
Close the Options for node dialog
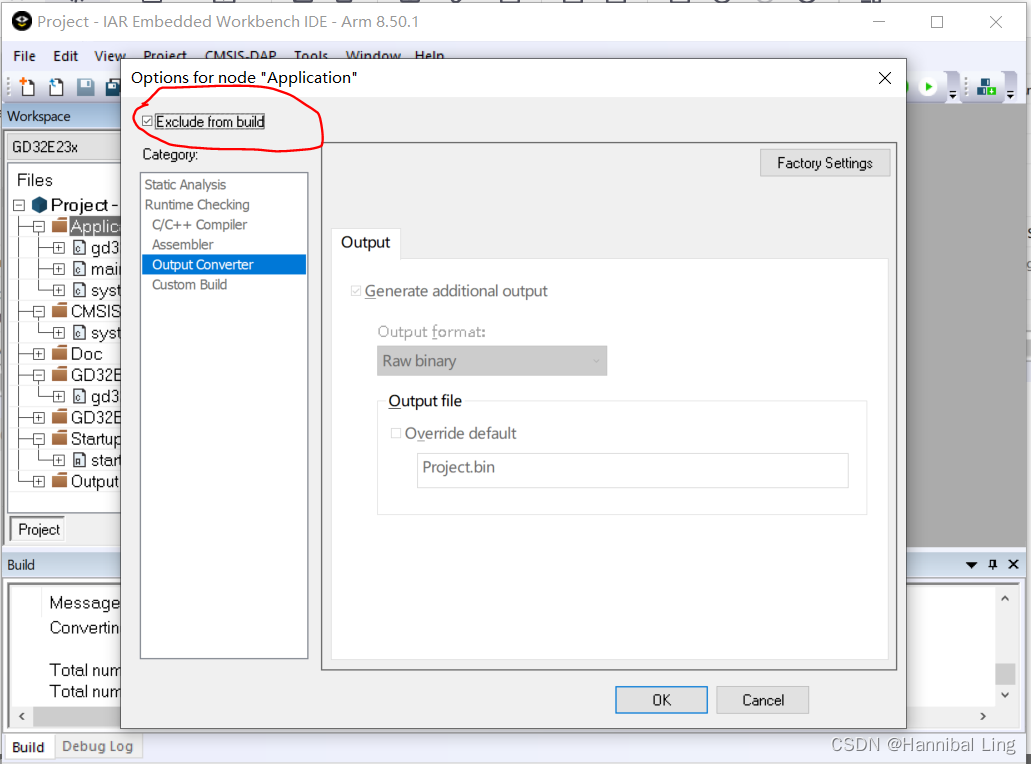pyautogui.click(x=885, y=78)
